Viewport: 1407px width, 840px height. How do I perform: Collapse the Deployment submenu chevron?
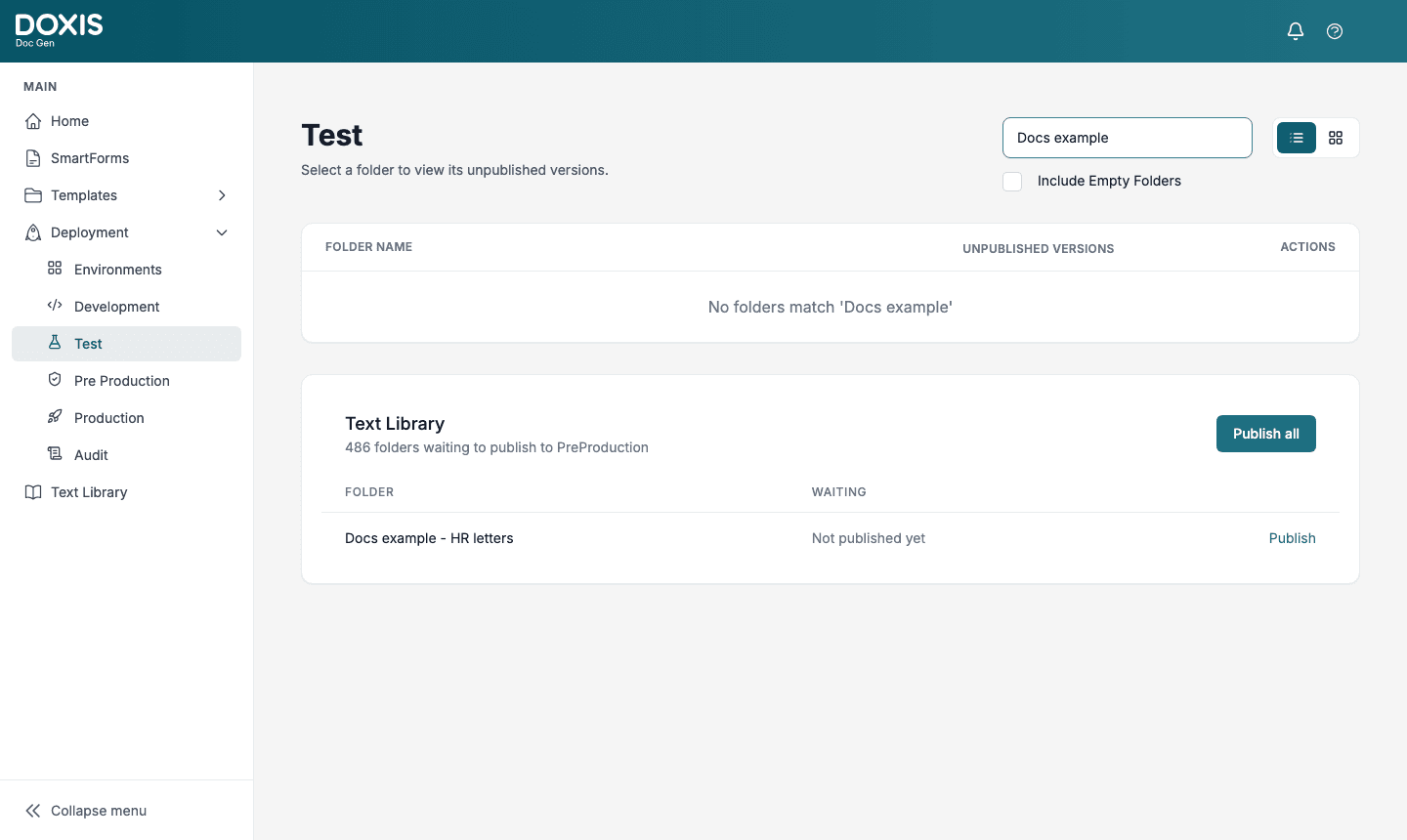(x=222, y=232)
